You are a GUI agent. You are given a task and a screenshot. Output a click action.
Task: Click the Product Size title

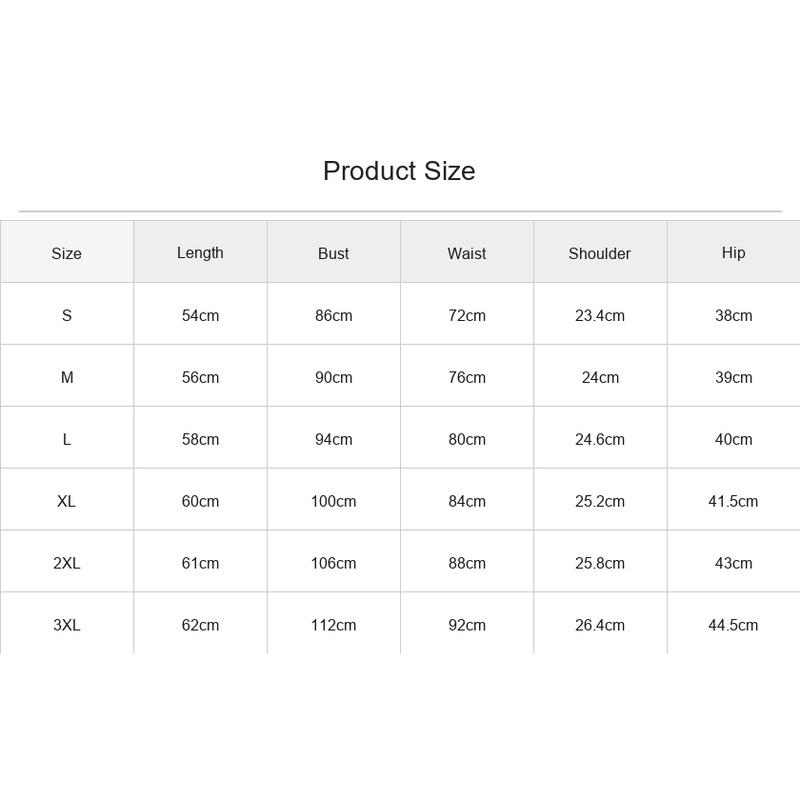coord(399,171)
